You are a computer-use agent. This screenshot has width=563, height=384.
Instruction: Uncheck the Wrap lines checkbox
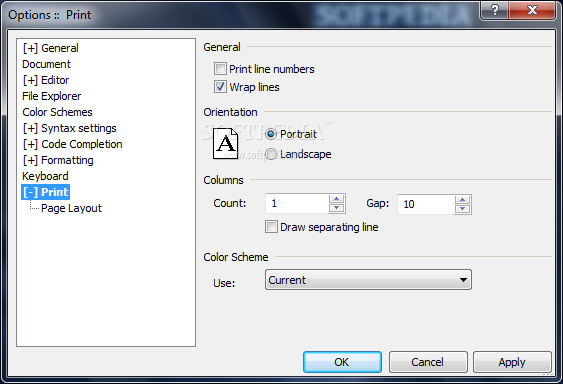[220, 87]
